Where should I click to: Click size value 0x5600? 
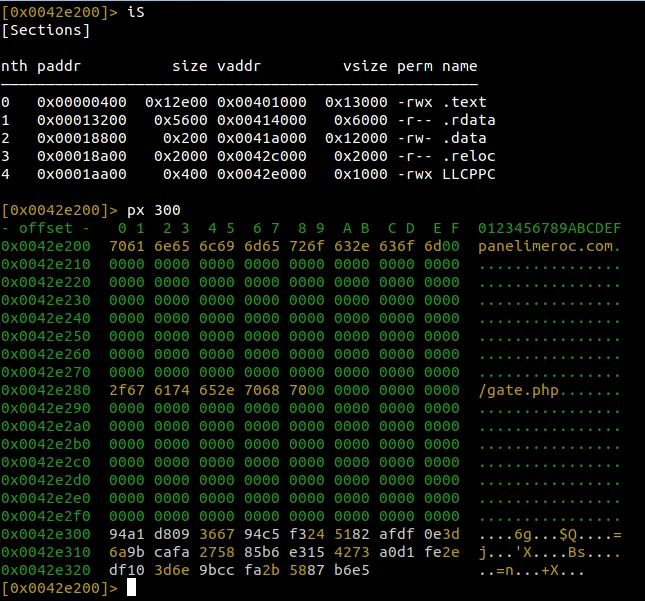tap(181, 120)
